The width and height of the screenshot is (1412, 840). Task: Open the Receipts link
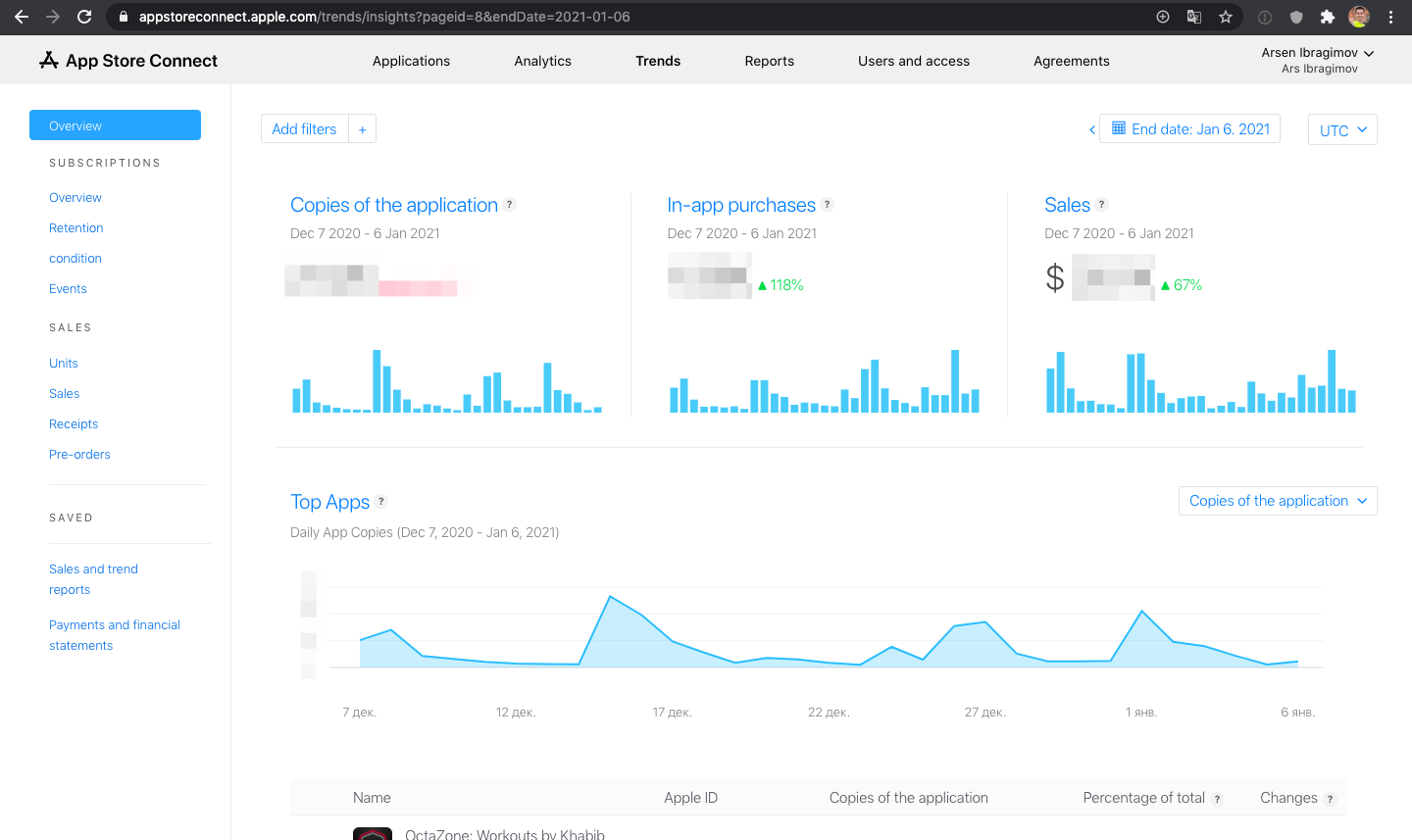pos(74,424)
